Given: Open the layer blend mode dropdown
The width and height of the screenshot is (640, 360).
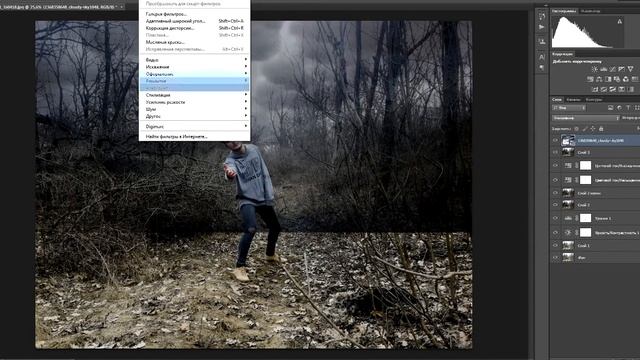Looking at the screenshot, I should pos(585,118).
